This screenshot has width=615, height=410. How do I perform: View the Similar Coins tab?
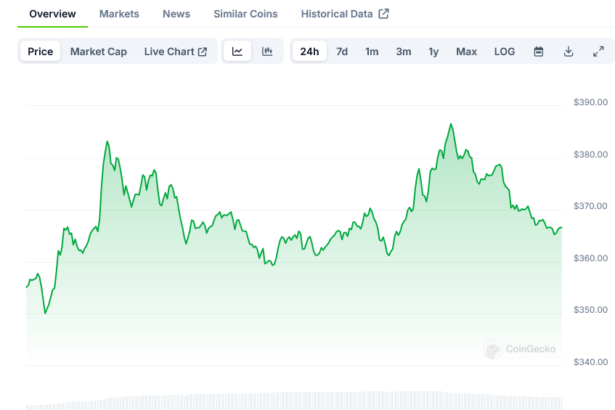(245, 14)
